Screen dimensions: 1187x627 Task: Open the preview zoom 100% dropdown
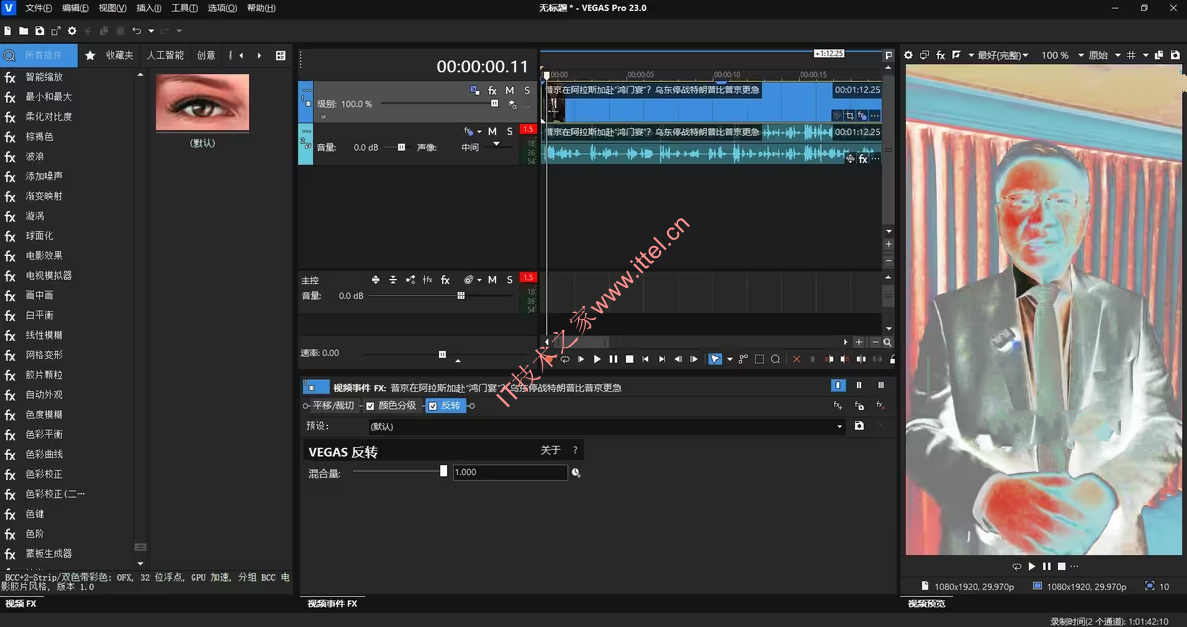(x=1061, y=56)
